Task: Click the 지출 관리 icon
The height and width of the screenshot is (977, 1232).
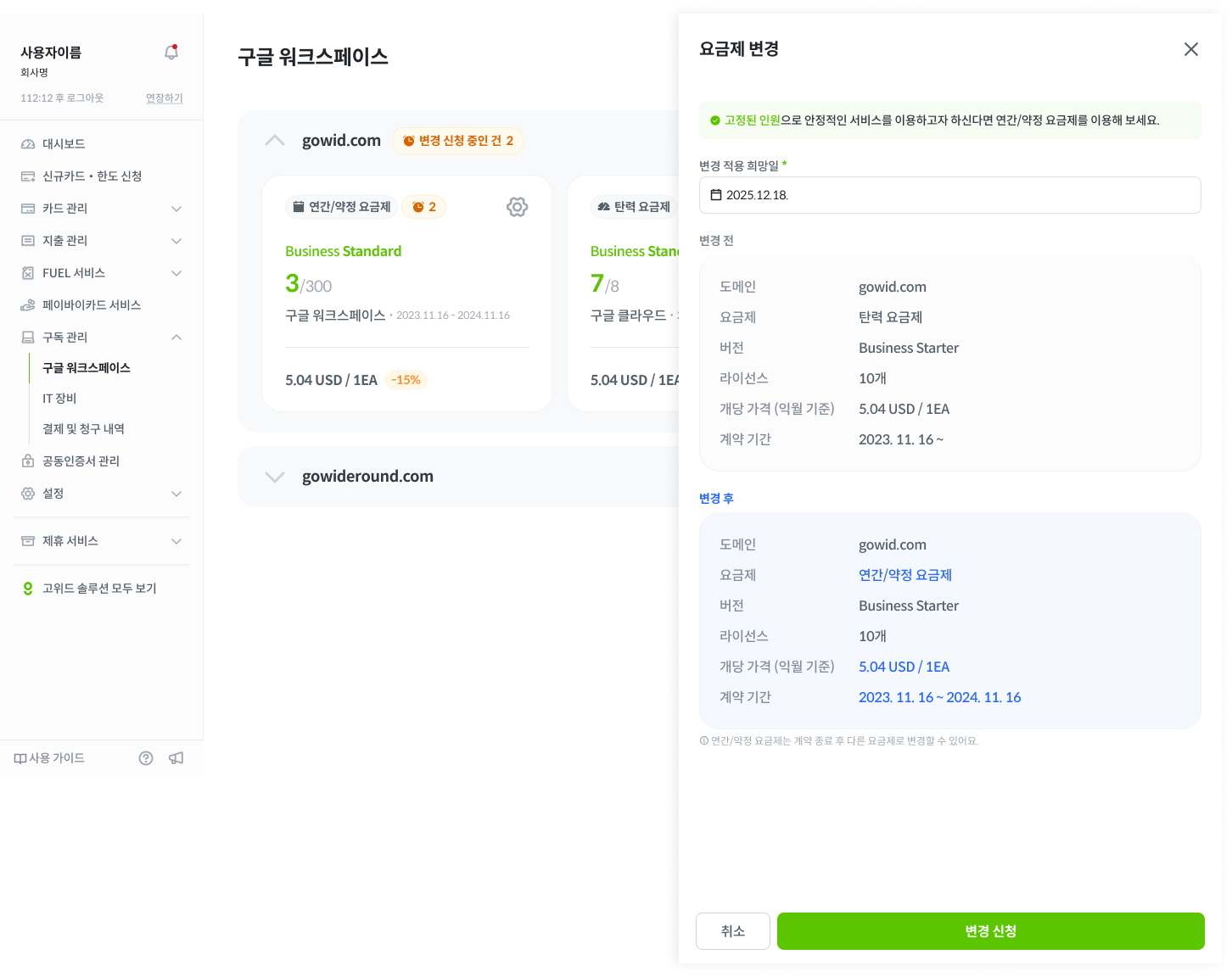Action: pyautogui.click(x=28, y=241)
